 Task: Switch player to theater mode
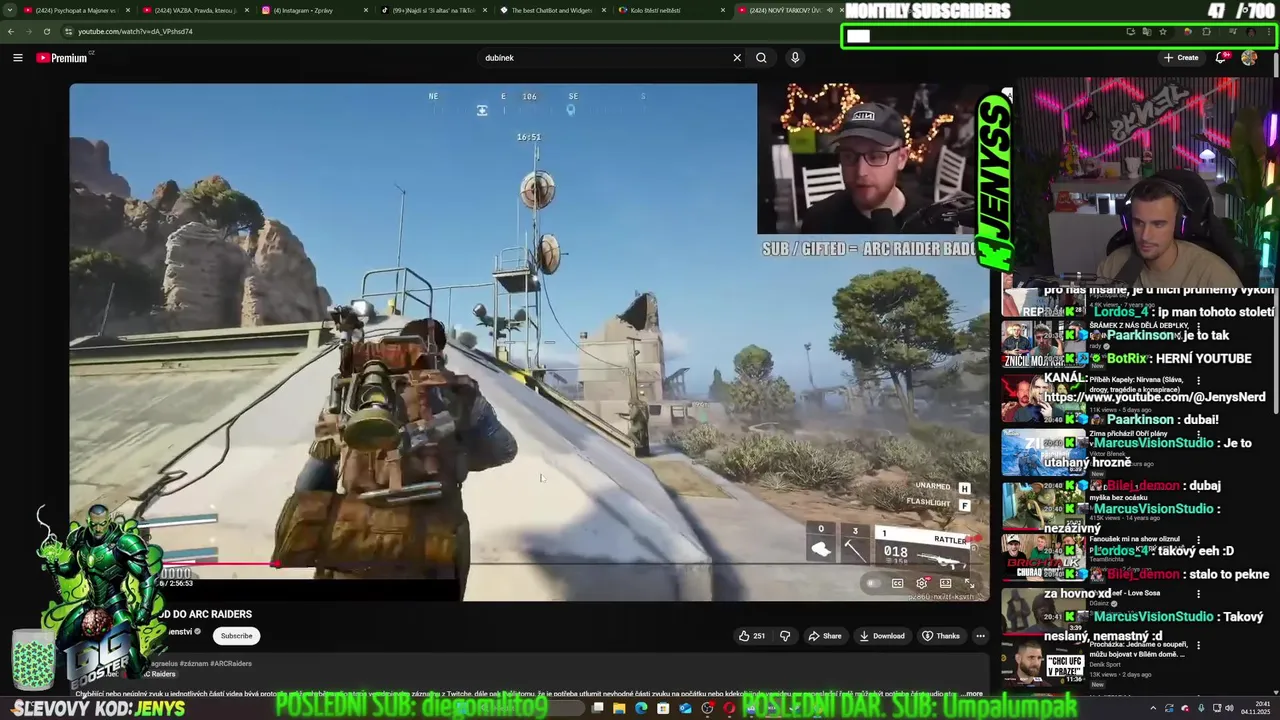pos(945,583)
